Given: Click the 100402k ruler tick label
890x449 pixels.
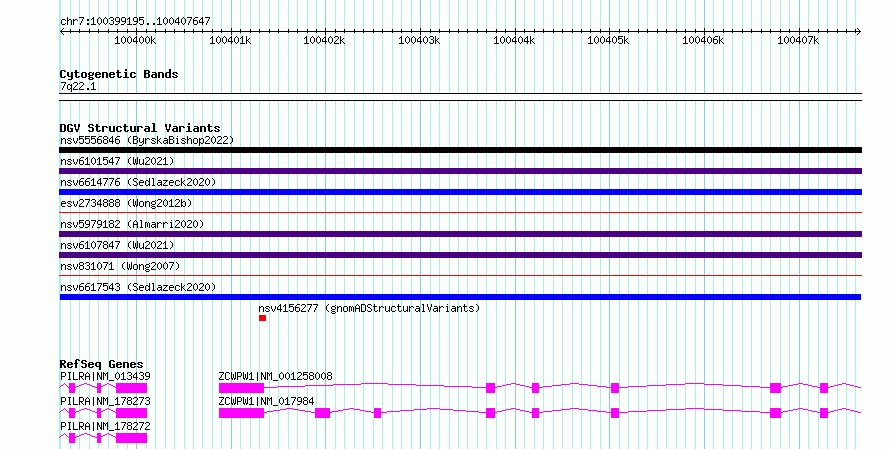Looking at the screenshot, I should tap(324, 40).
